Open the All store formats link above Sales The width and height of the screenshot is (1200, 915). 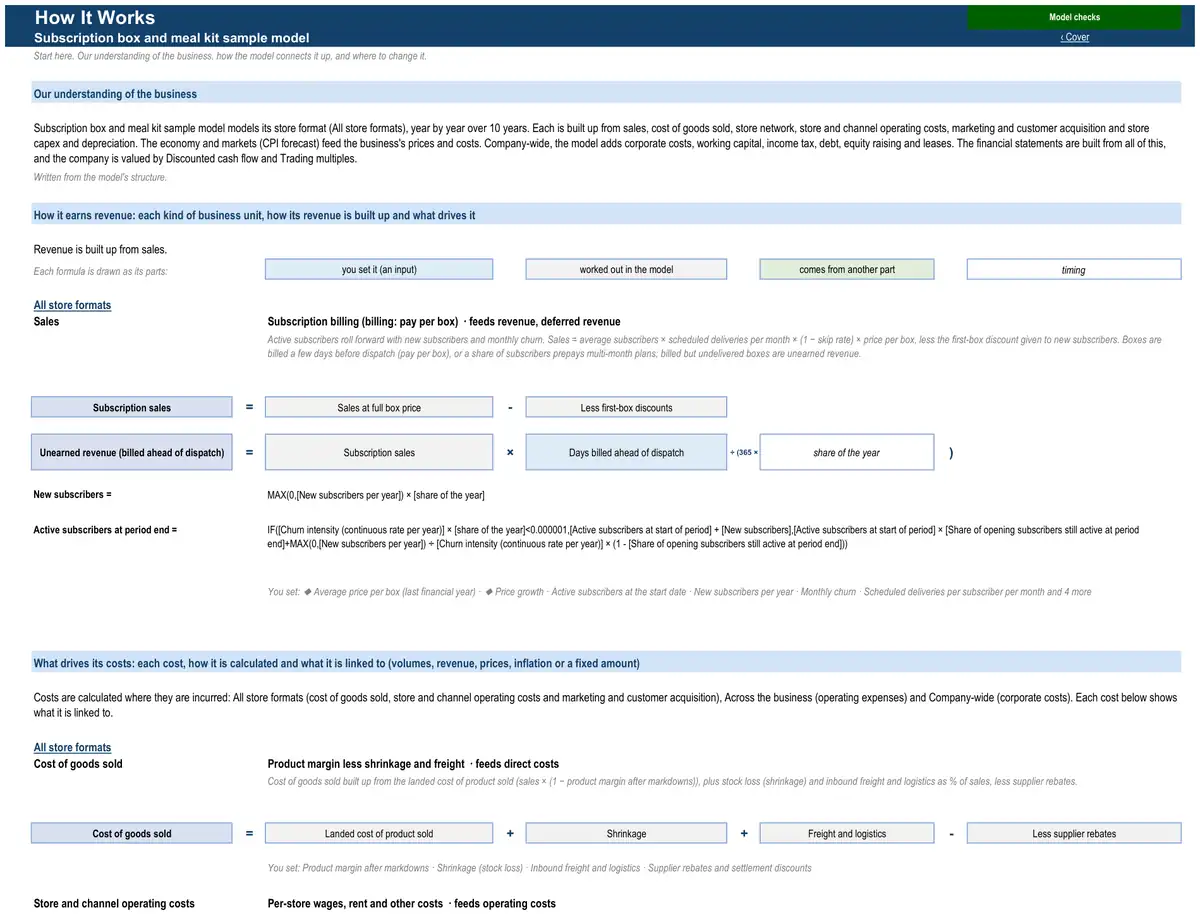click(72, 305)
